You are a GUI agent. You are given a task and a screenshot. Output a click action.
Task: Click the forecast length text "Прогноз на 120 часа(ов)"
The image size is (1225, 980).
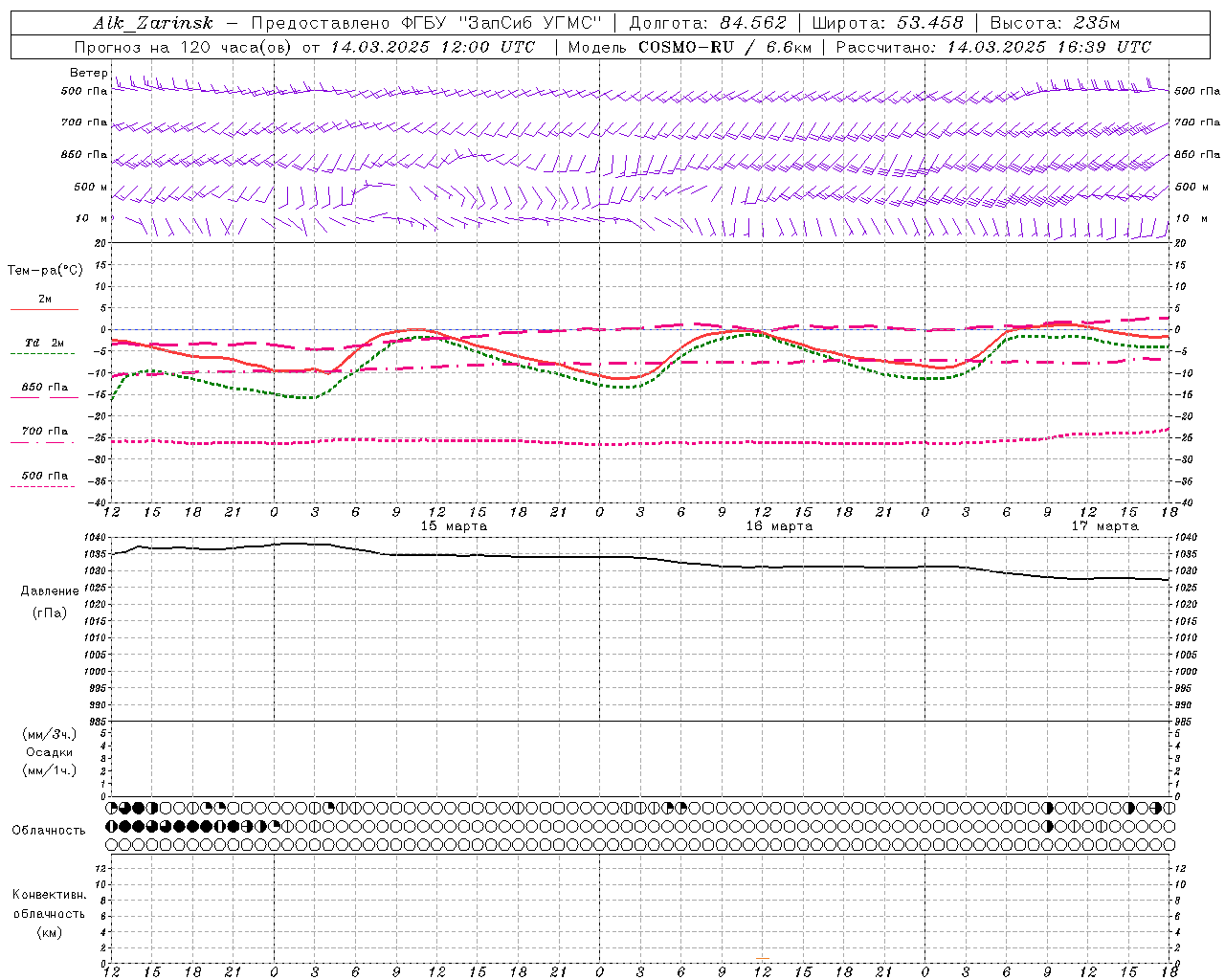click(183, 47)
